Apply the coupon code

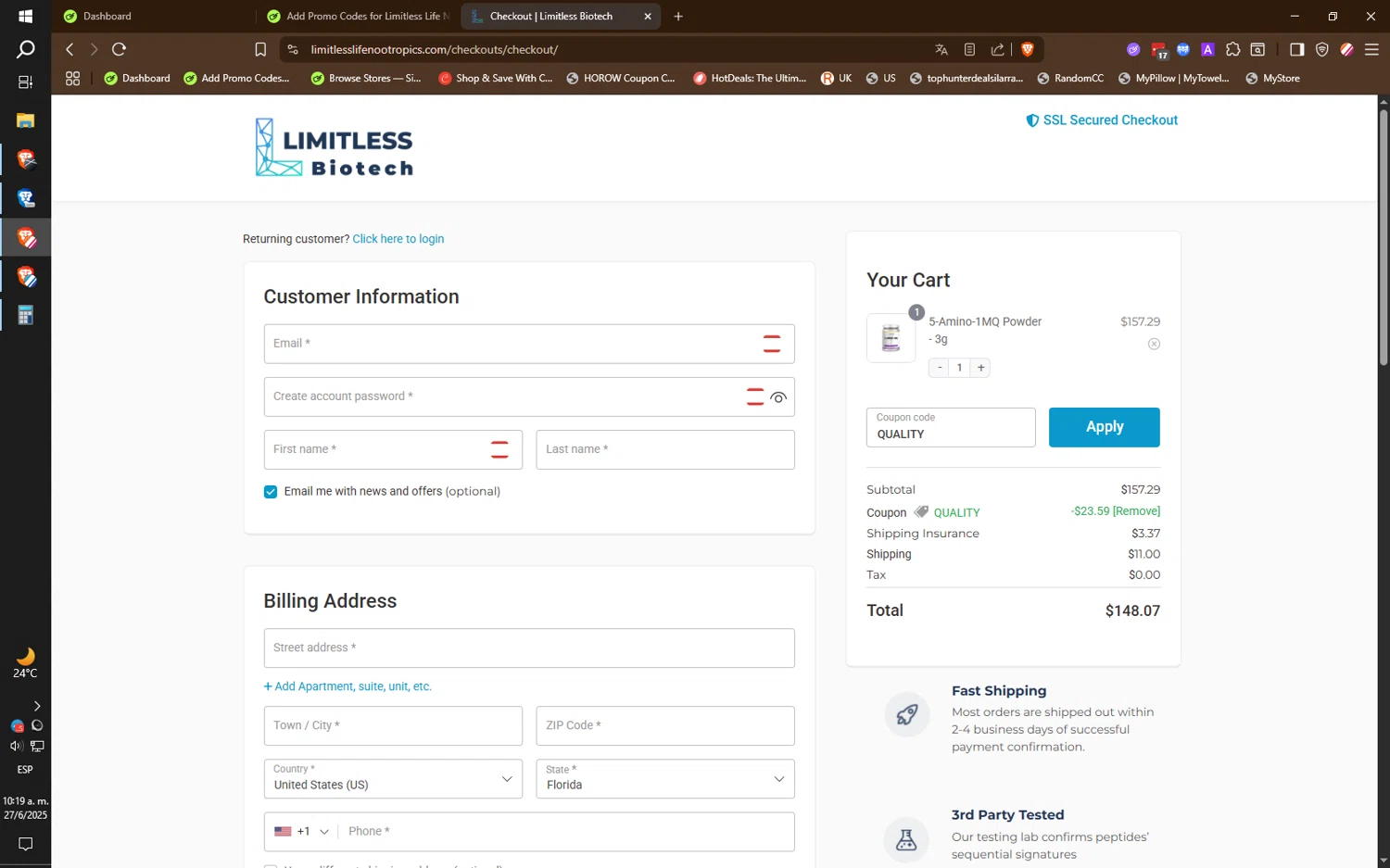point(1104,427)
